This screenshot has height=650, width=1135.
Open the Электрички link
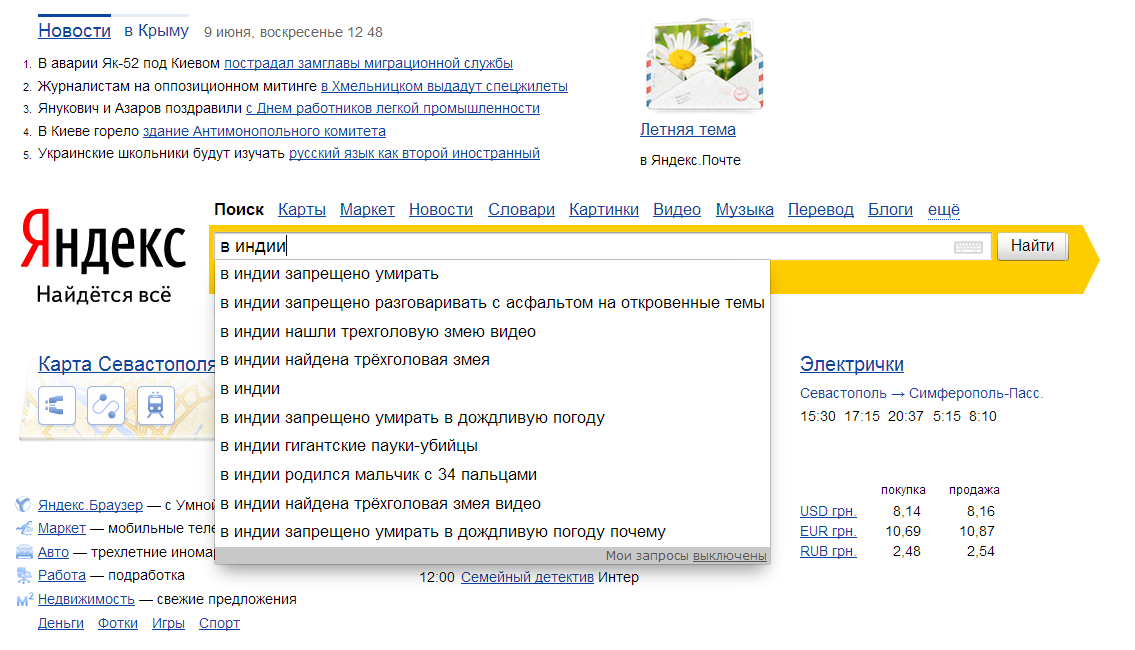point(852,364)
